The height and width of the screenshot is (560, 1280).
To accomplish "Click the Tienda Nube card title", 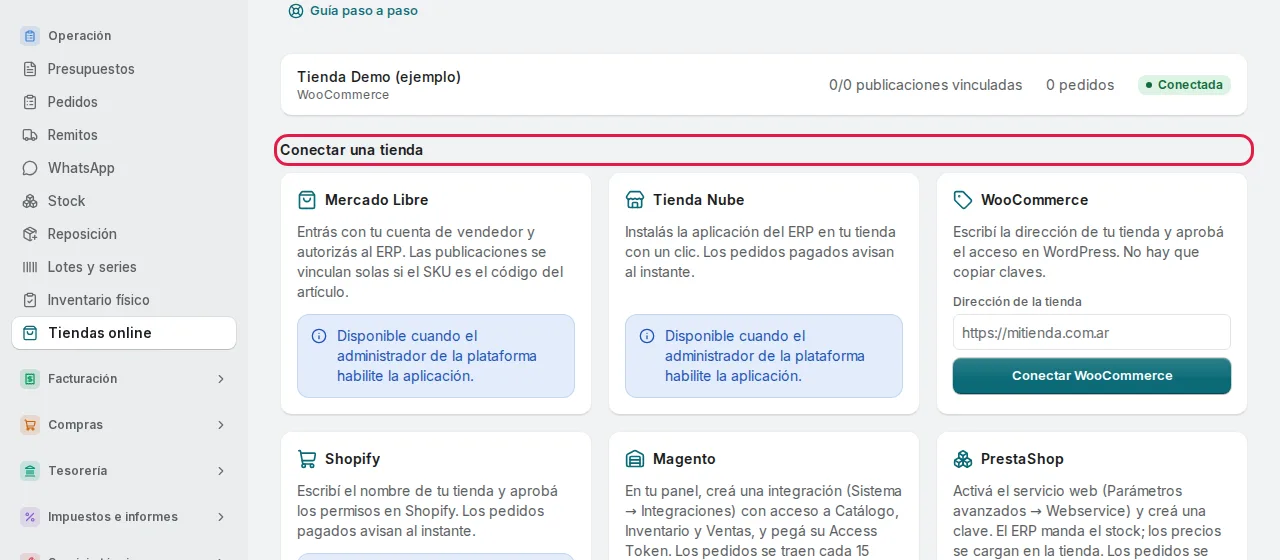I will pos(699,200).
